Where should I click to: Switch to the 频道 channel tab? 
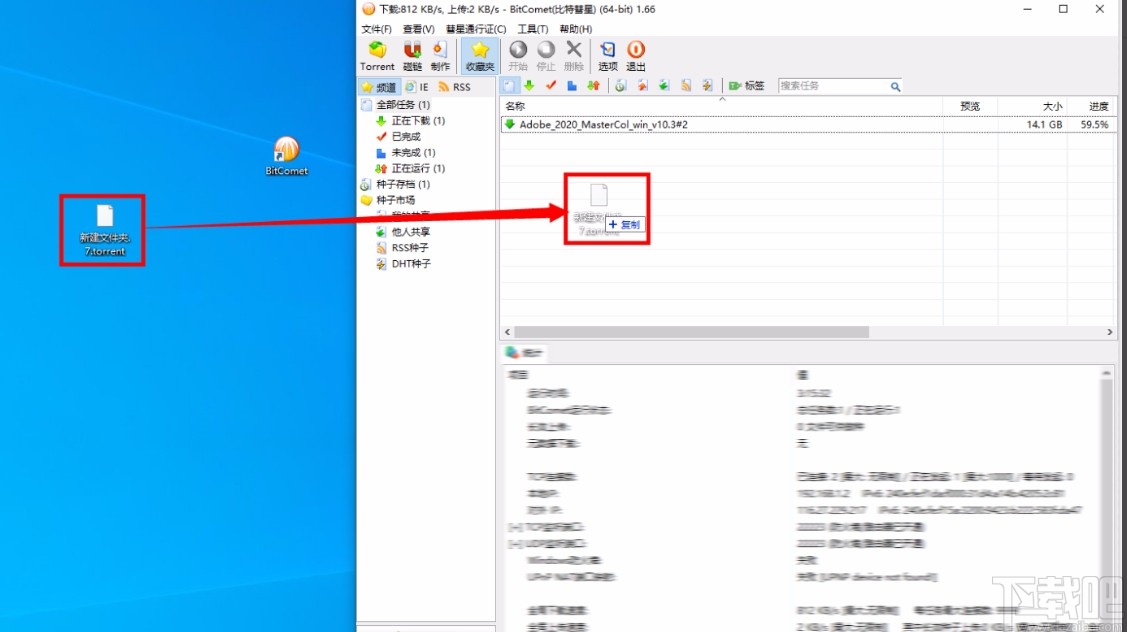(x=380, y=87)
